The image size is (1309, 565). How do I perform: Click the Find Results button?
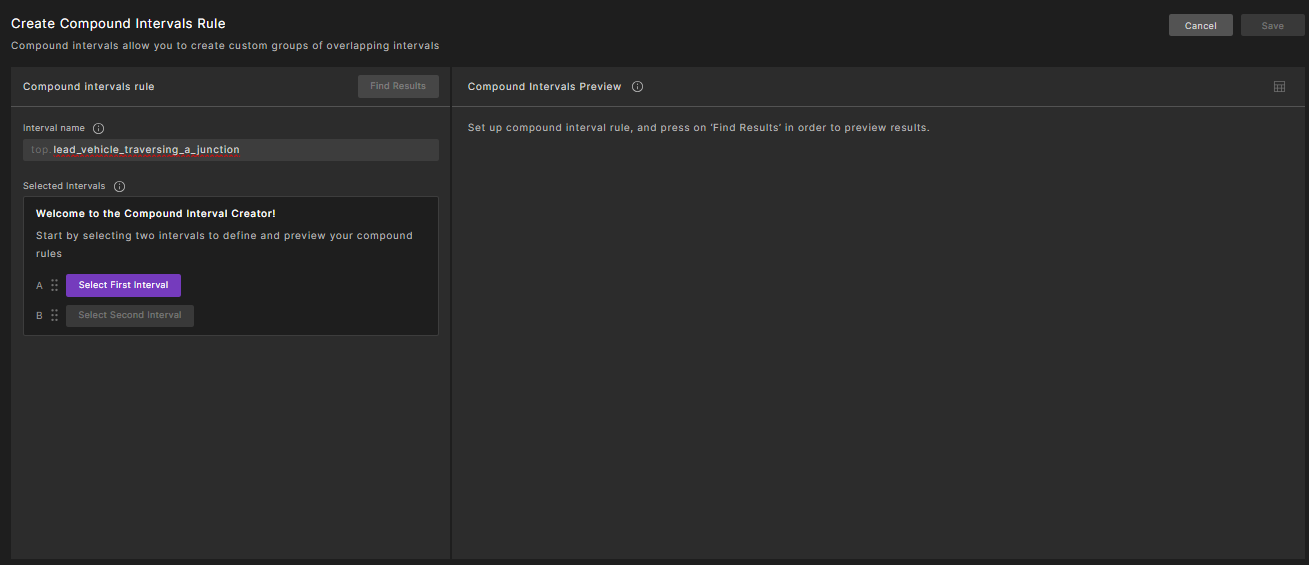pyautogui.click(x=398, y=86)
